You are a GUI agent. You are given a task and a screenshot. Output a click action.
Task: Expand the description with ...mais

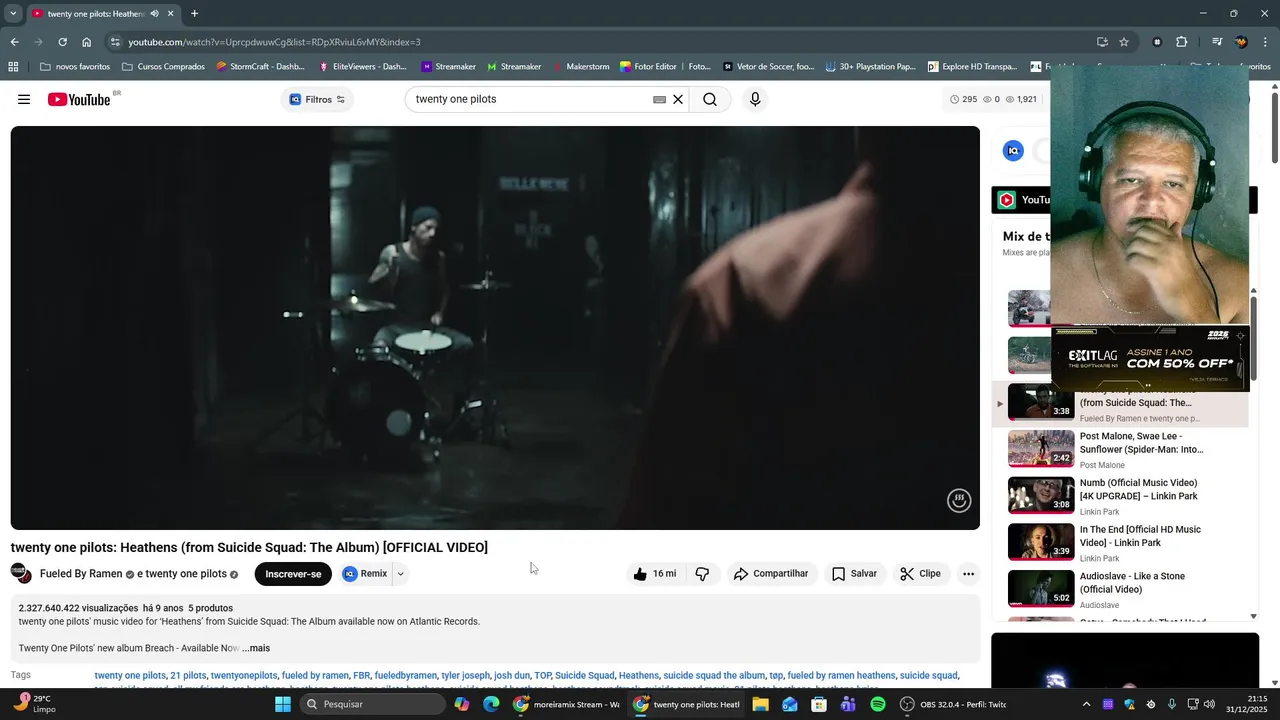(256, 648)
